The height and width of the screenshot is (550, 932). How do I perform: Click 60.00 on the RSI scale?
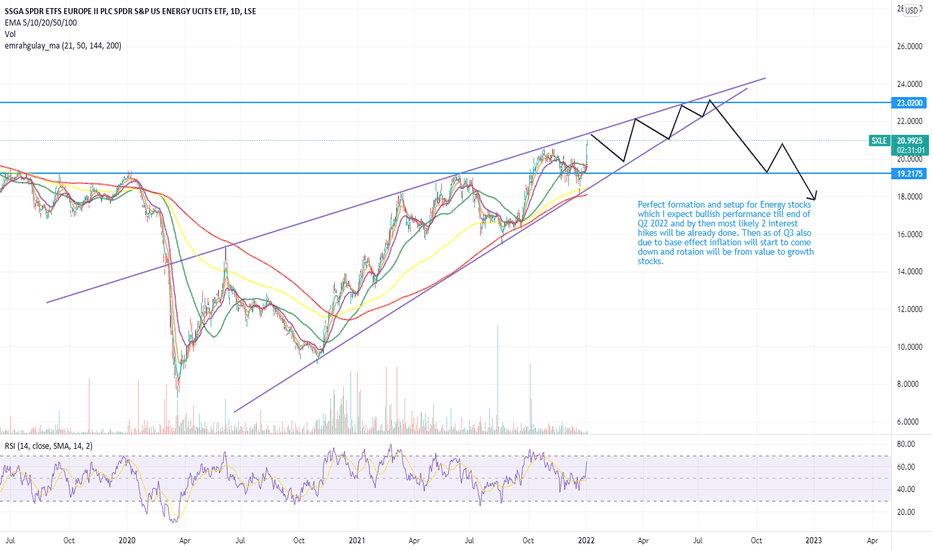(906, 467)
